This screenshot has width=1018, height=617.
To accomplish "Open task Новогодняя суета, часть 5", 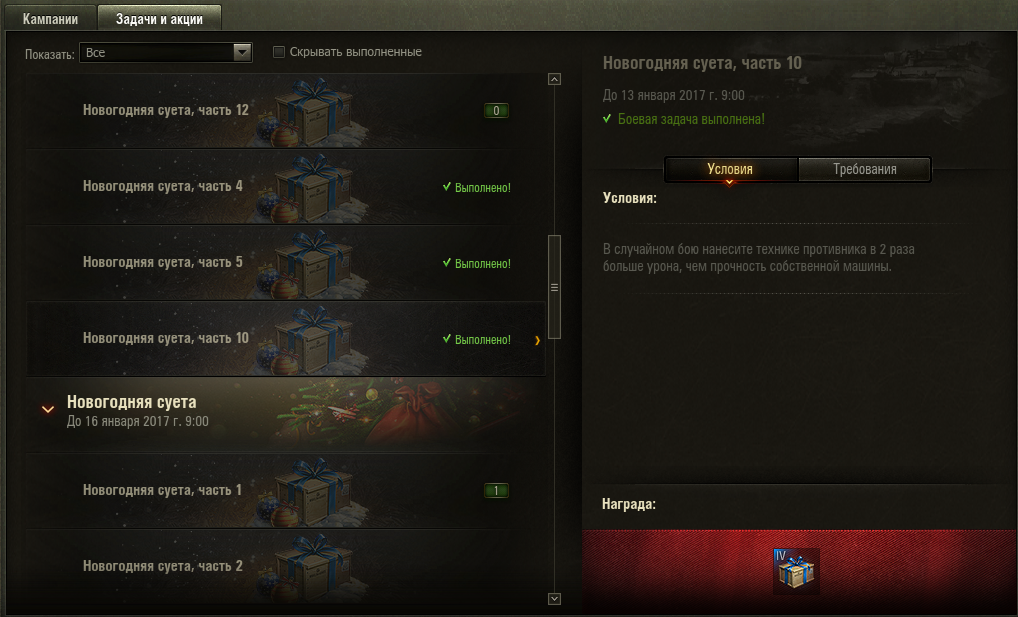I will click(x=286, y=262).
